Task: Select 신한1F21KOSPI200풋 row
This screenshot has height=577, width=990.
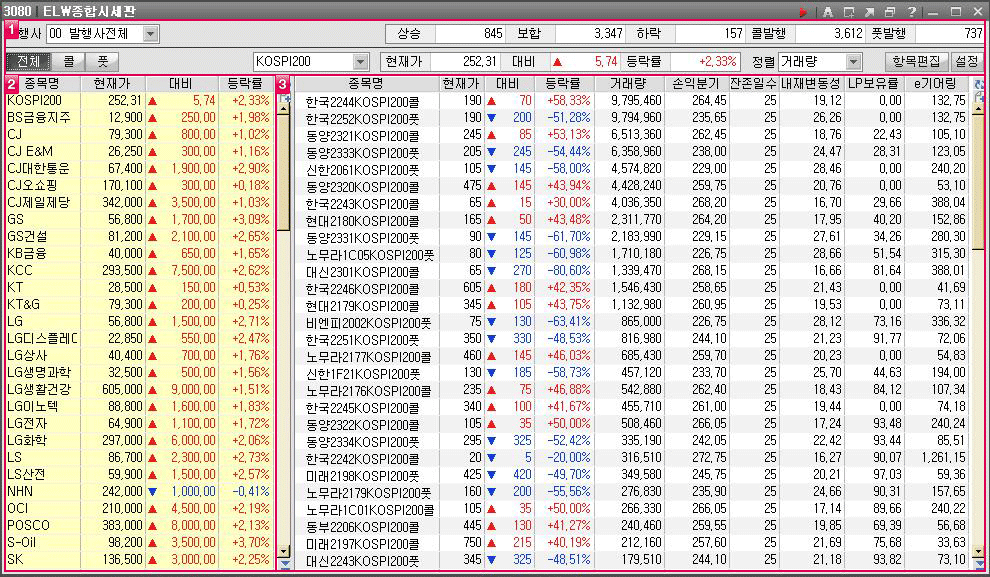Action: coord(631,372)
